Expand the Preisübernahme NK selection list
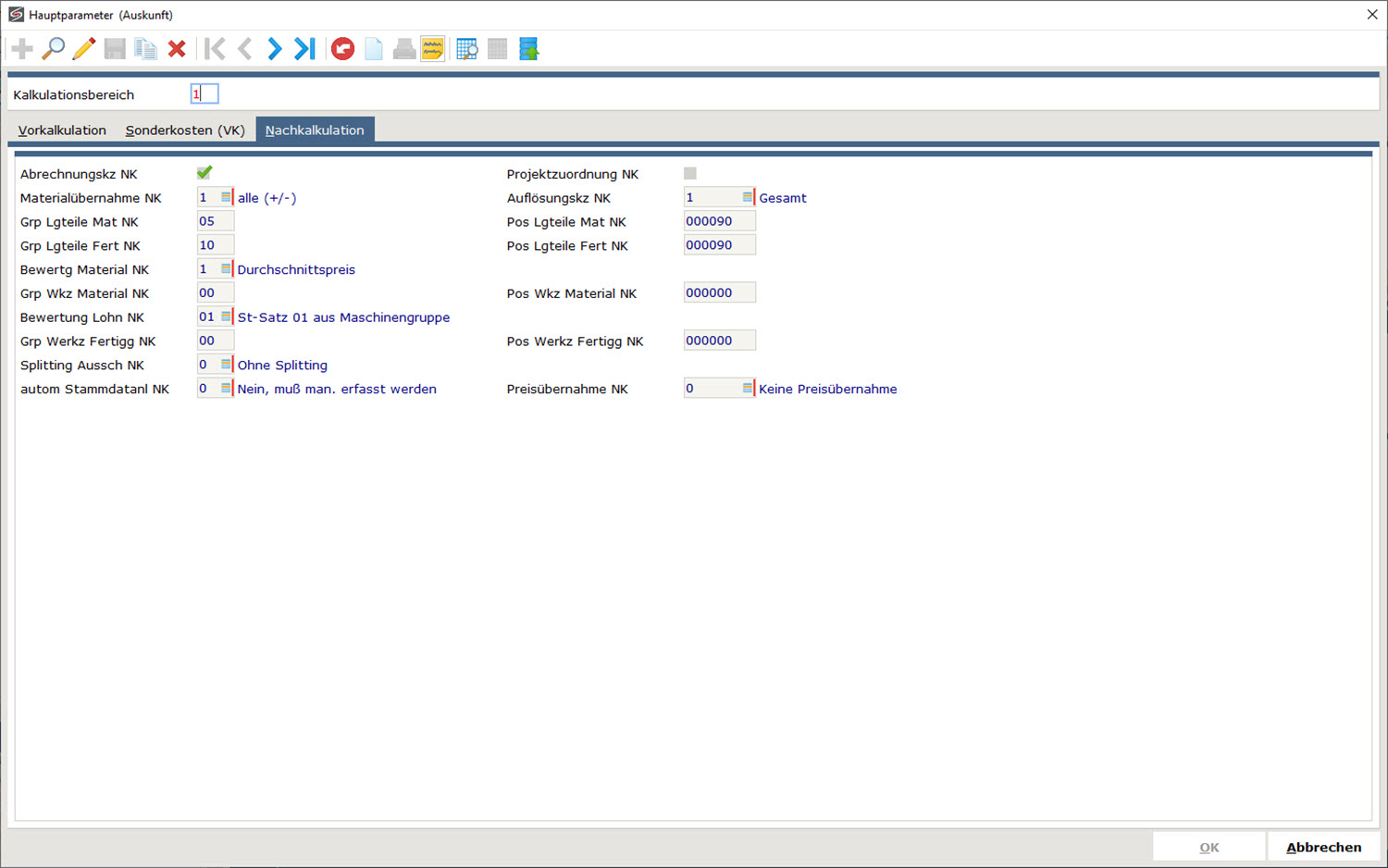1388x868 pixels. (x=748, y=389)
